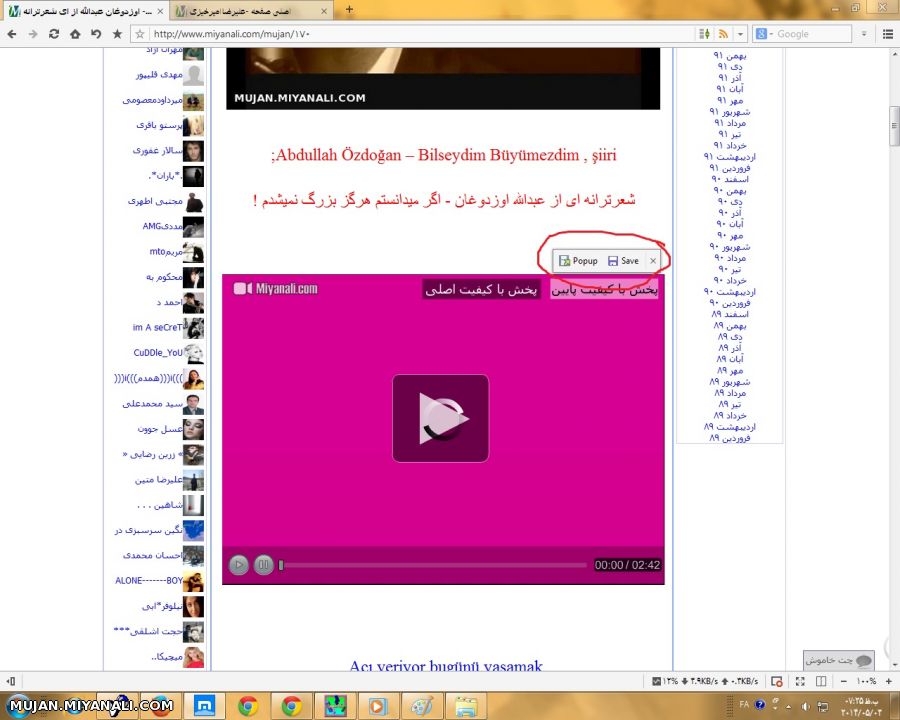Select low quality playback button
The width and height of the screenshot is (900, 720).
click(604, 290)
